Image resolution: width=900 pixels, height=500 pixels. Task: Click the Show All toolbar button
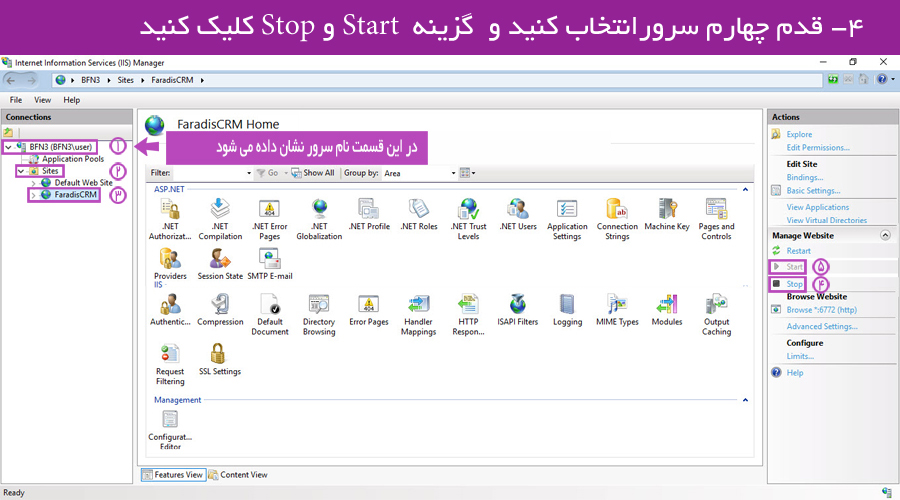(x=313, y=173)
